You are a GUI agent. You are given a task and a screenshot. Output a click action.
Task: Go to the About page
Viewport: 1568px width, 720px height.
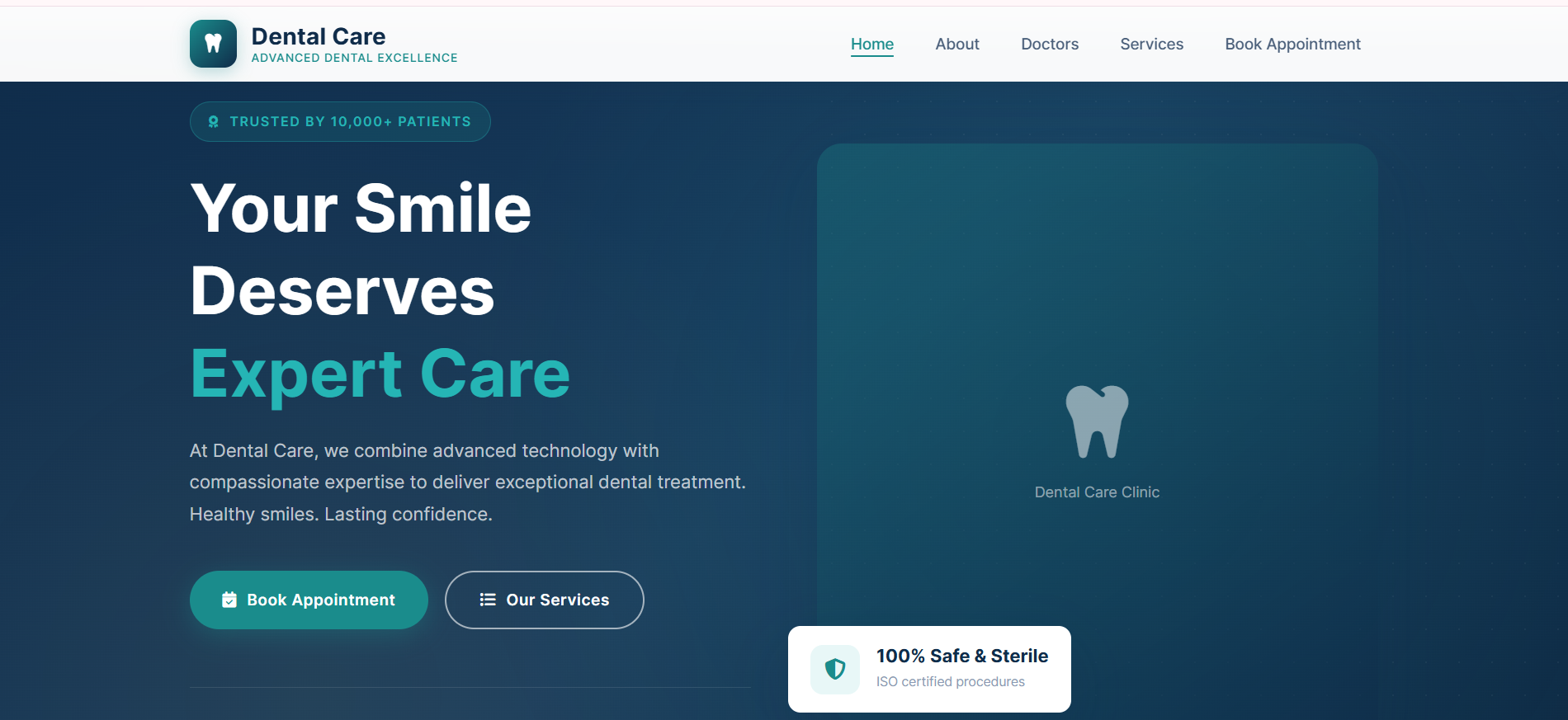point(957,45)
